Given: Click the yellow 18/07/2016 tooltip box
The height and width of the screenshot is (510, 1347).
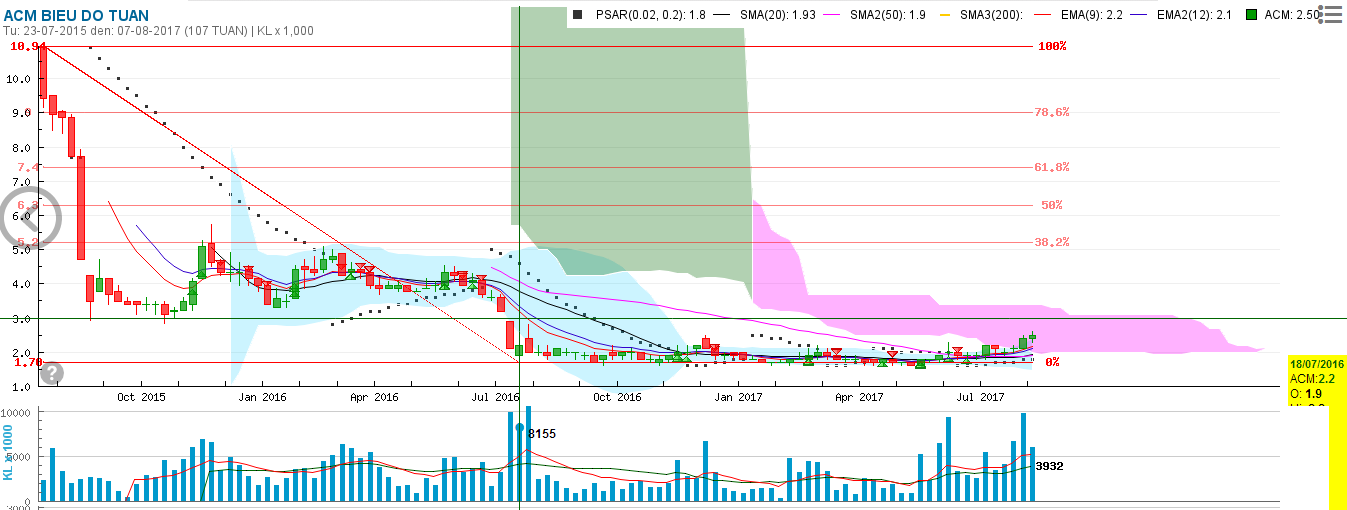Looking at the screenshot, I should coord(1317,381).
